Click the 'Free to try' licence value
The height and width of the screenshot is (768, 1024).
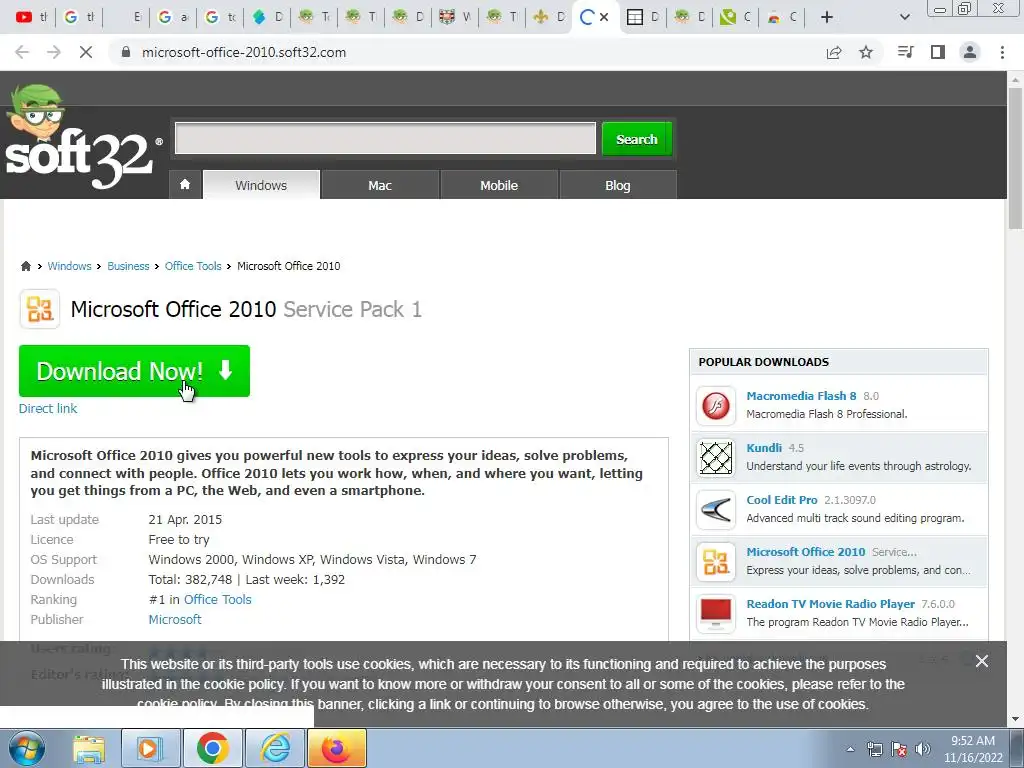coord(179,539)
